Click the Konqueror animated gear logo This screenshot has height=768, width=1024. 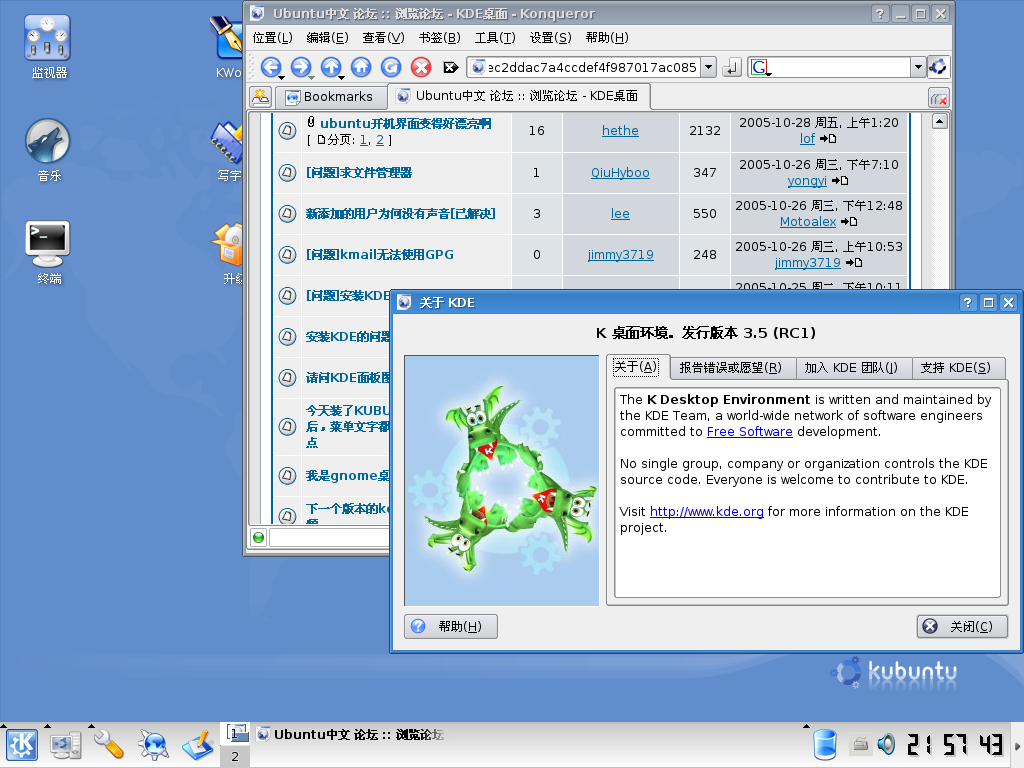point(938,67)
